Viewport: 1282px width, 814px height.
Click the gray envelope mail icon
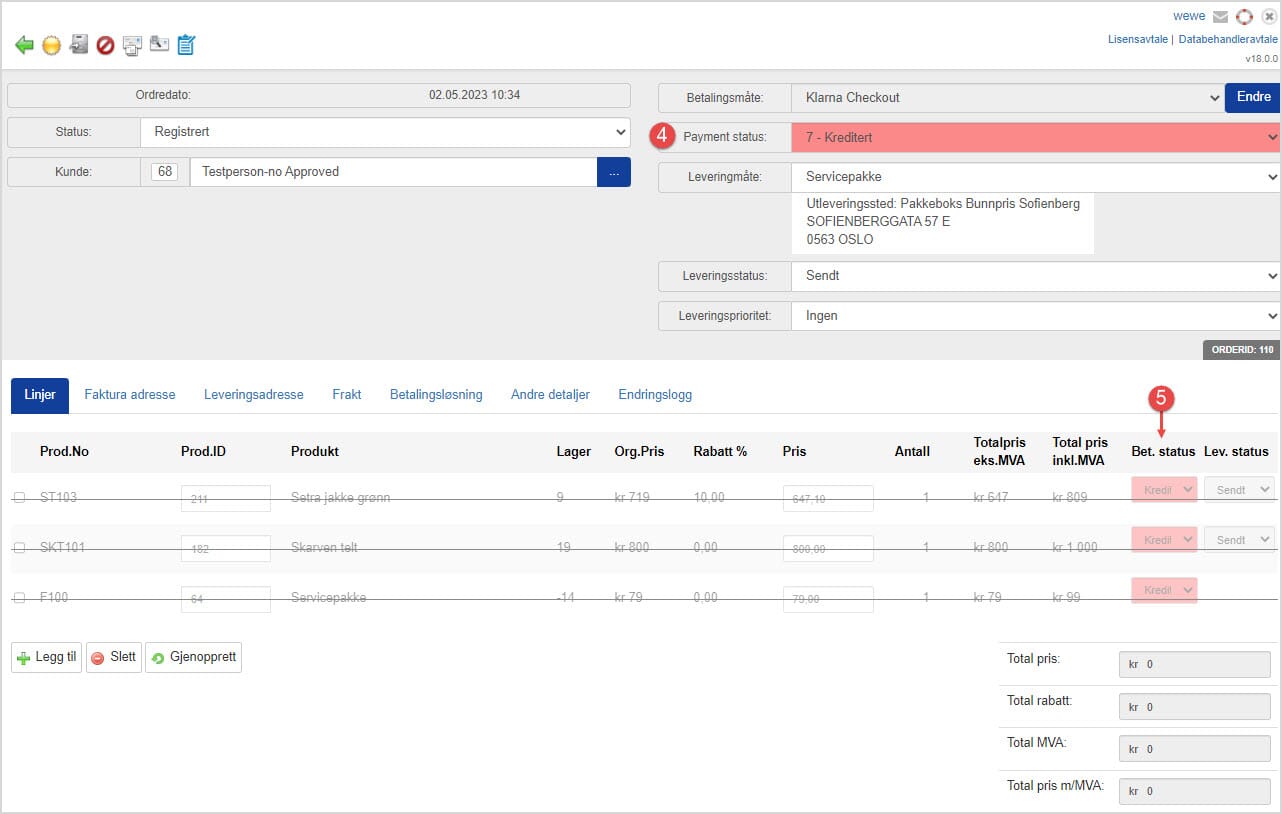[x=1220, y=17]
